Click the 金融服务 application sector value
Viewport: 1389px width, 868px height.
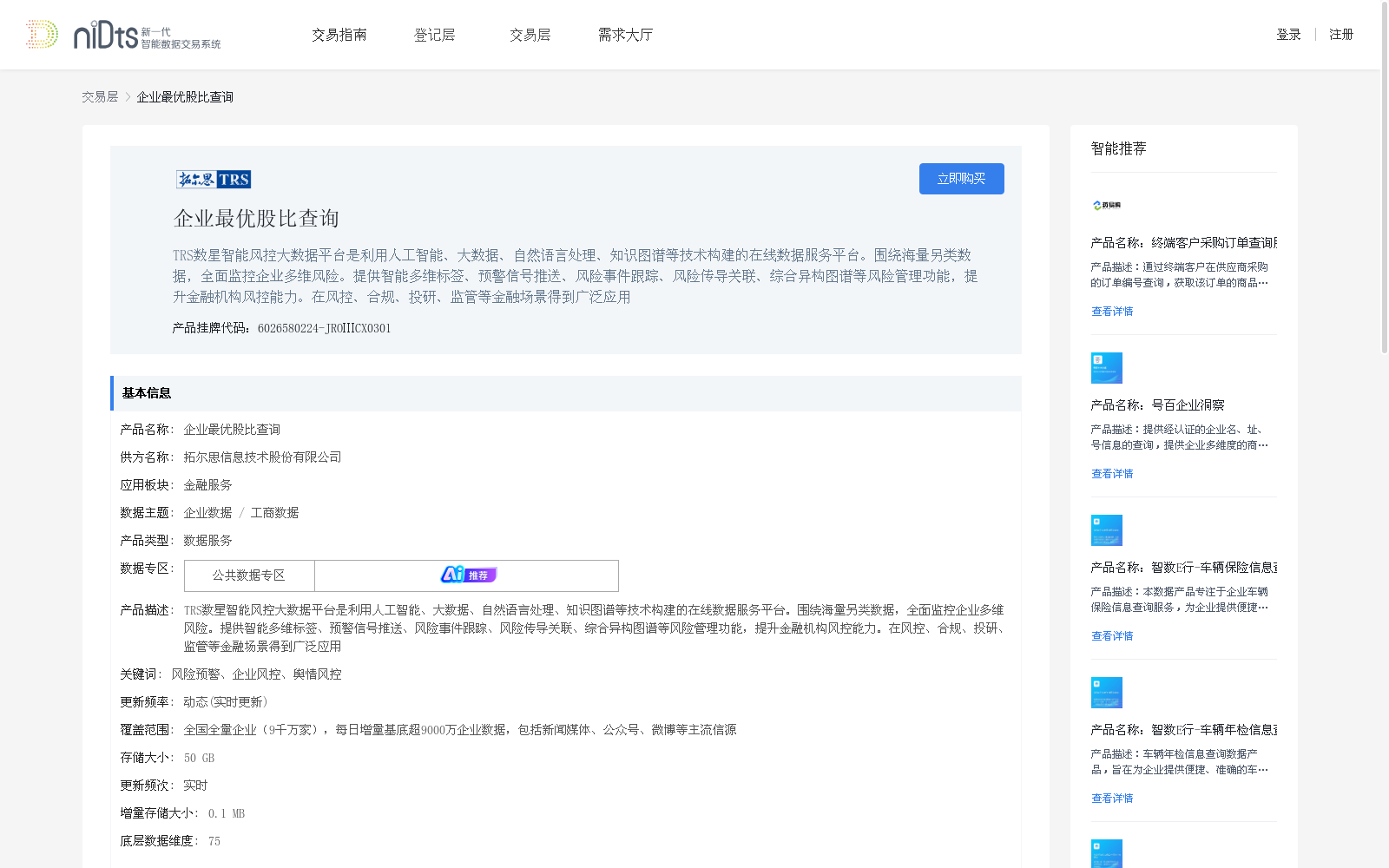(207, 485)
